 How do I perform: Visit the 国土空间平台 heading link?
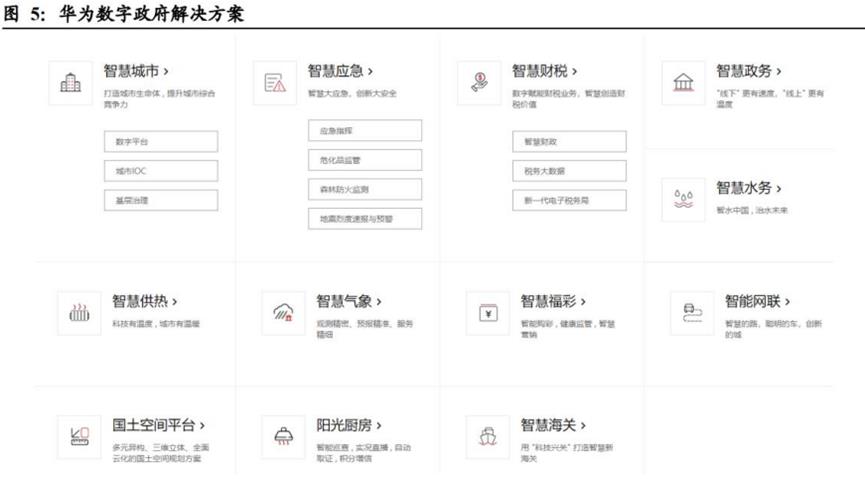(159, 425)
